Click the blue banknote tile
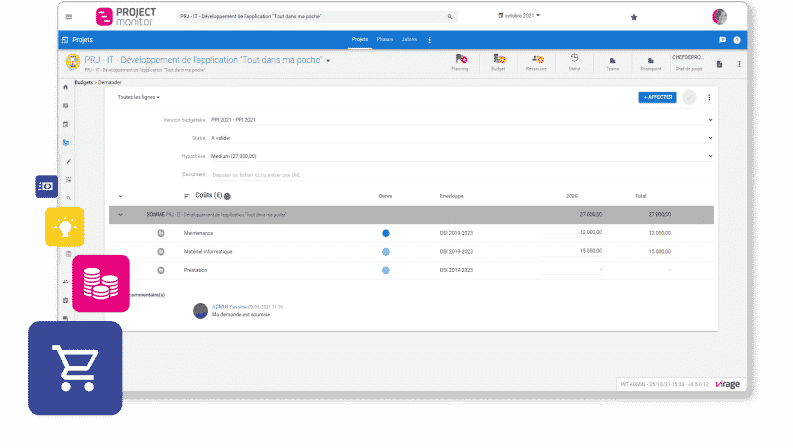Viewport: 793px width, 448px height. 47,187
